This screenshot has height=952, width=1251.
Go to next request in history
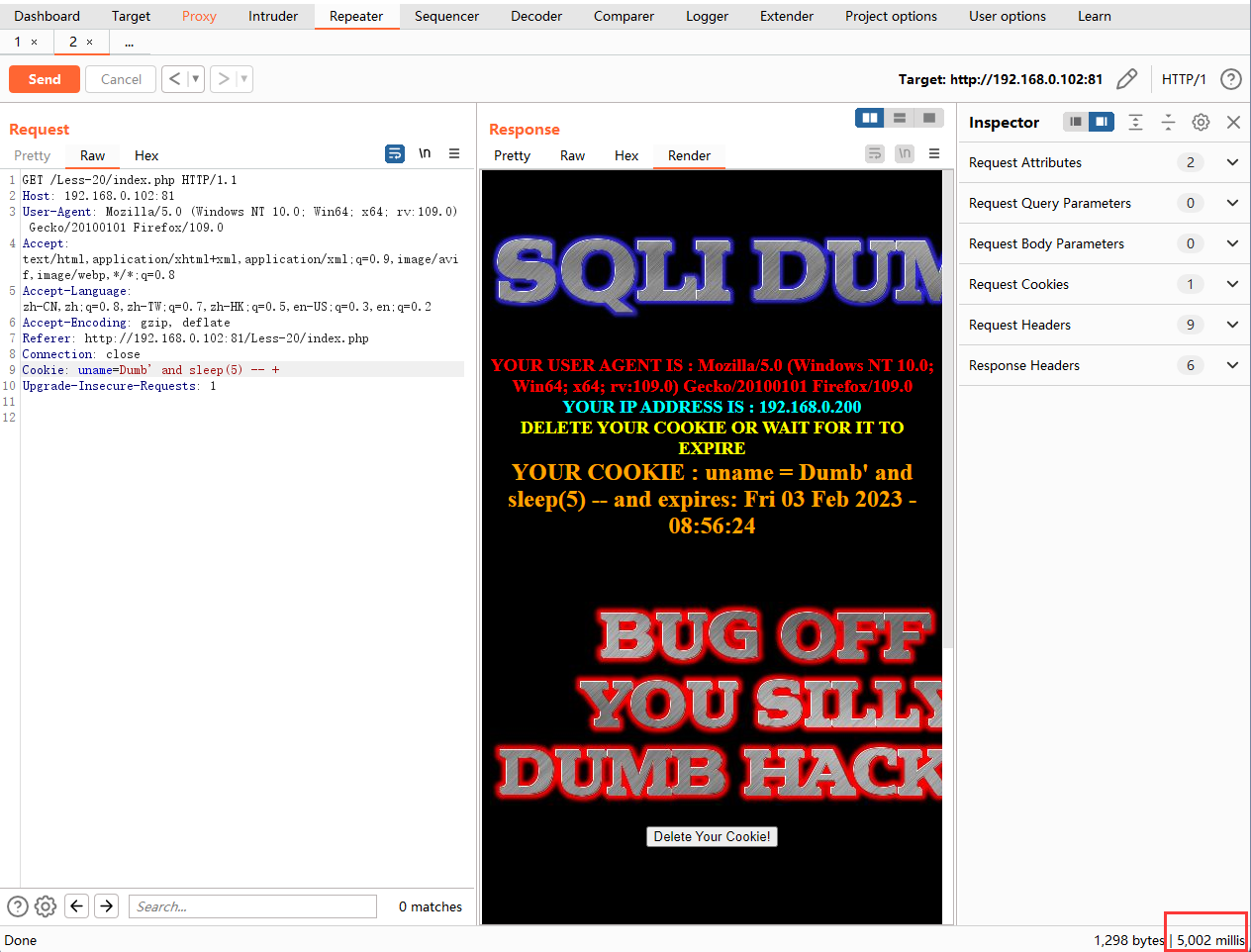pyautogui.click(x=224, y=79)
